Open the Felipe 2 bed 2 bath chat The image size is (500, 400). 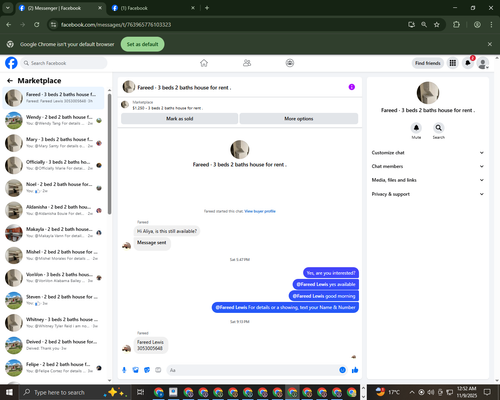click(53, 367)
